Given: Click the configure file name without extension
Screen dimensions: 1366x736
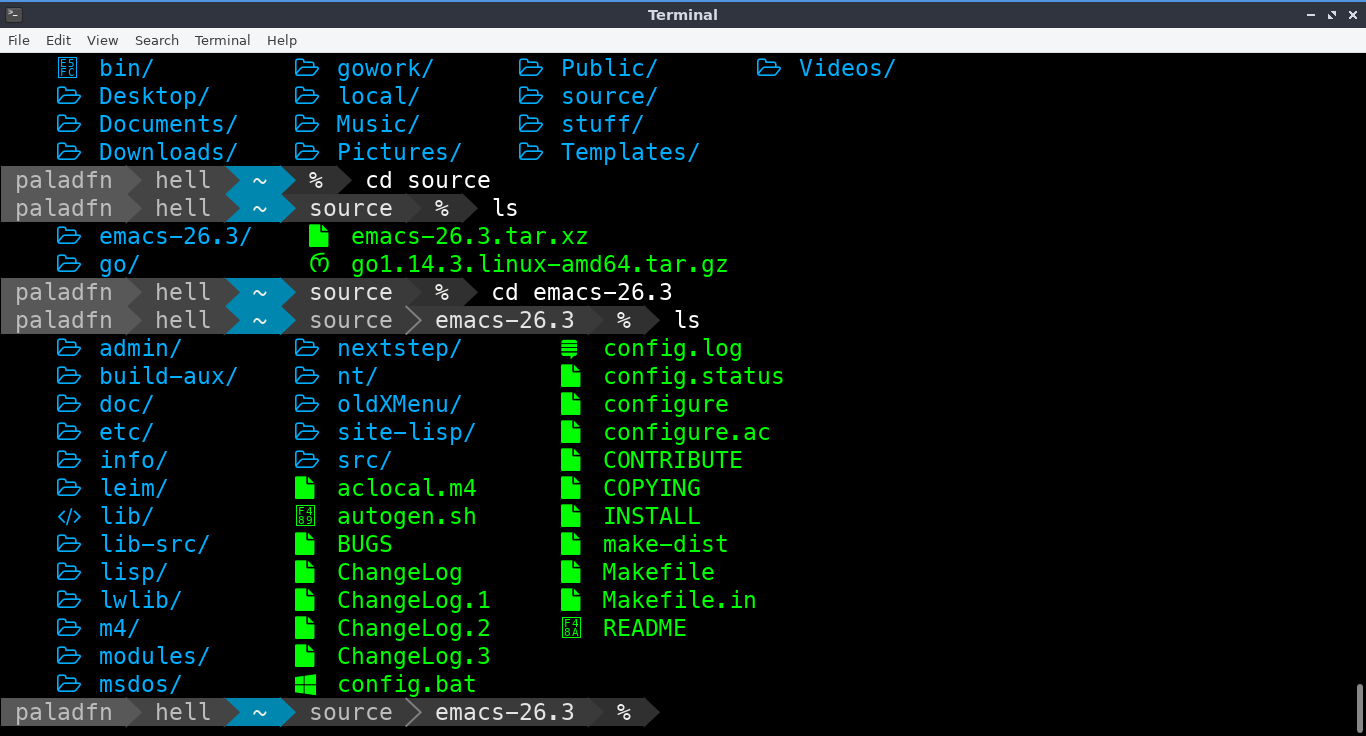Looking at the screenshot, I should [x=666, y=404].
